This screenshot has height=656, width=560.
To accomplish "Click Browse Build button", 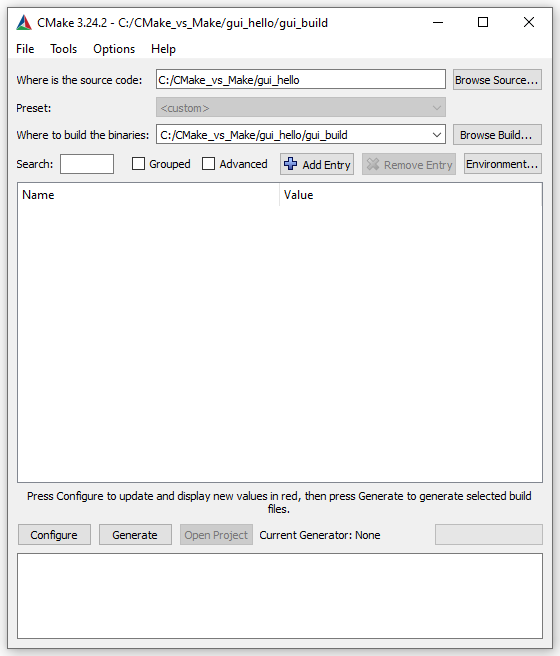I will pos(497,135).
